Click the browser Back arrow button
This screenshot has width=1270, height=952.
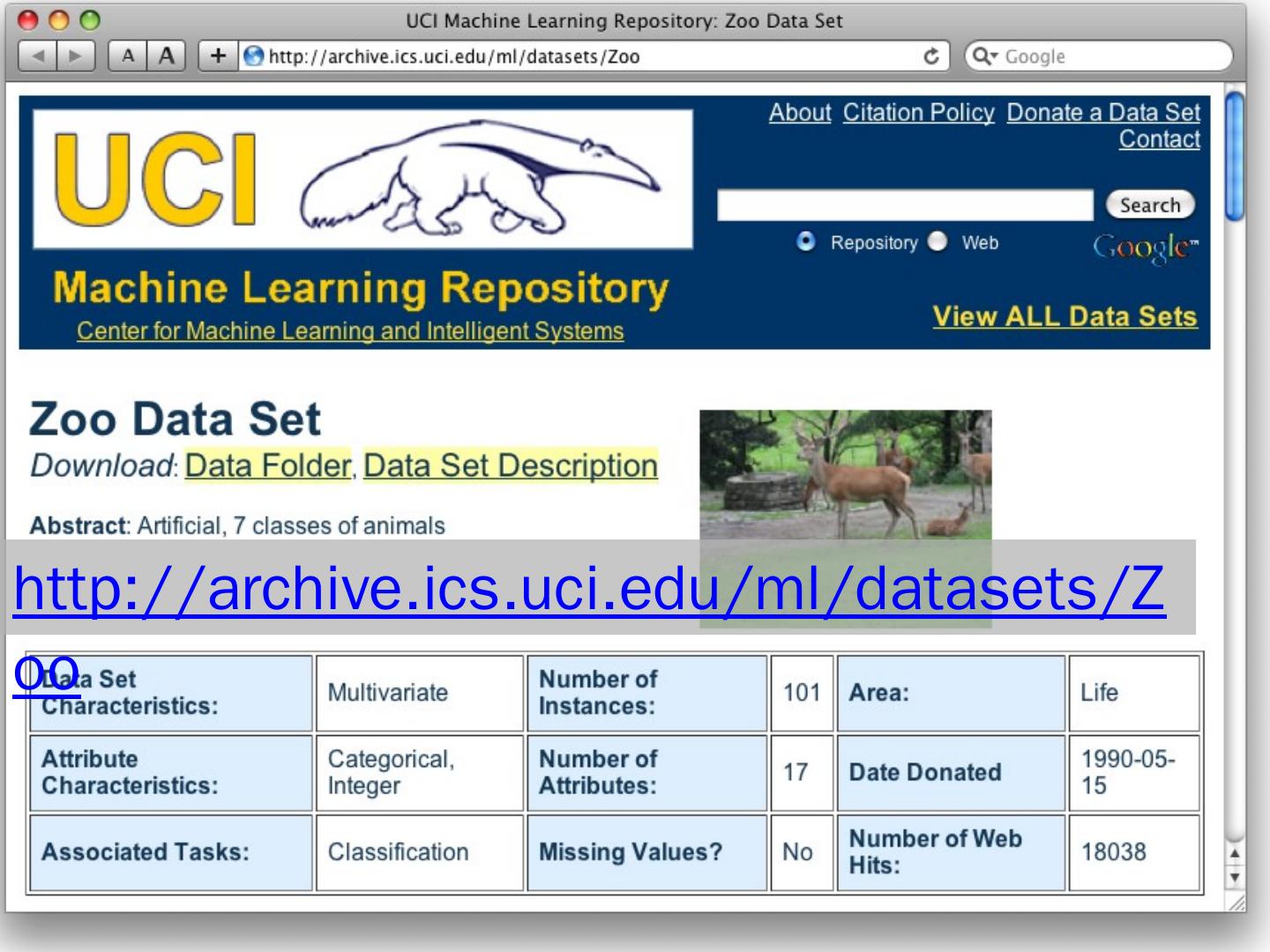pos(38,56)
